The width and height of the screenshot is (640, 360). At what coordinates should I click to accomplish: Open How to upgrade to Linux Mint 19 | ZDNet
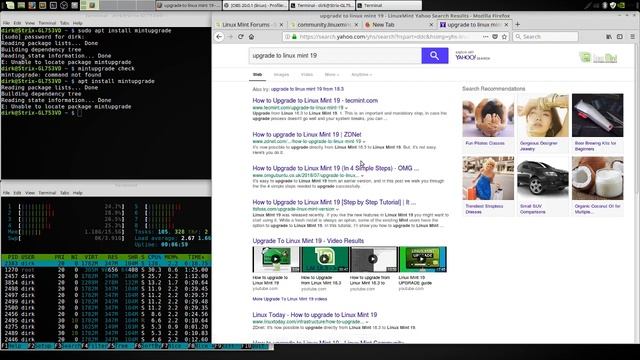[307, 134]
